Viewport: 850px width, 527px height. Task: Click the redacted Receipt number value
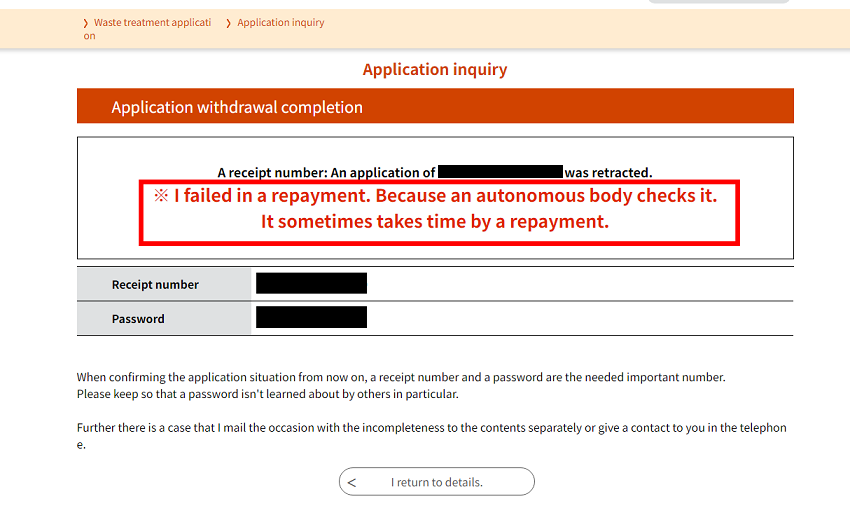coord(311,284)
